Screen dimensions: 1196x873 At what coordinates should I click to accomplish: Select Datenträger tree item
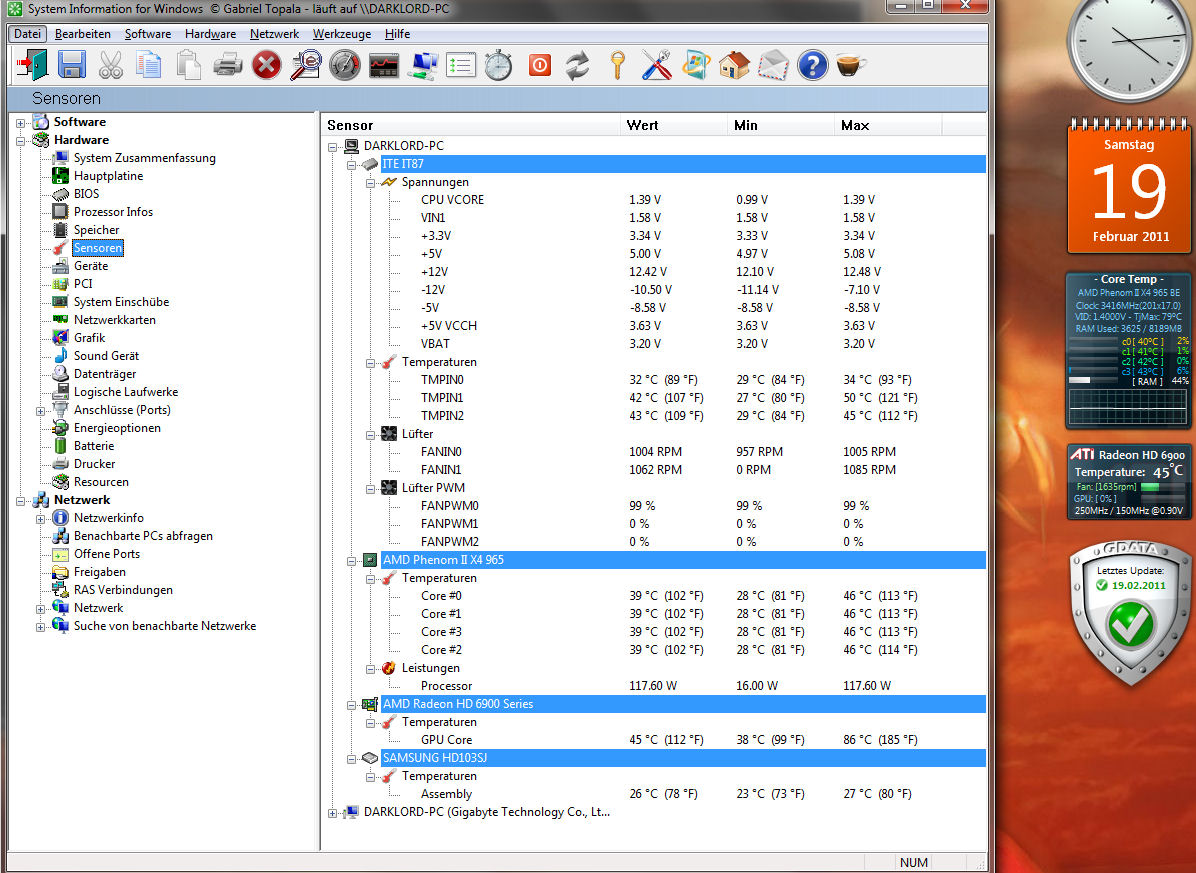[104, 374]
